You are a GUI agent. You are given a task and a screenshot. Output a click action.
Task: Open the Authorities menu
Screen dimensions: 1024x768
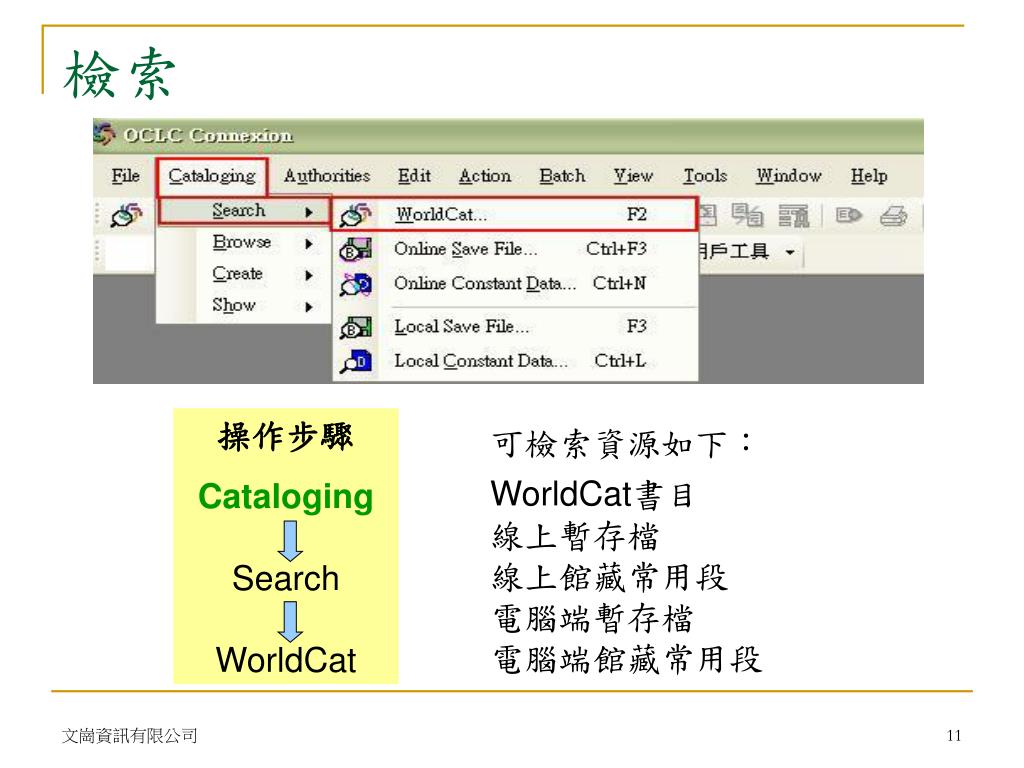coord(327,176)
